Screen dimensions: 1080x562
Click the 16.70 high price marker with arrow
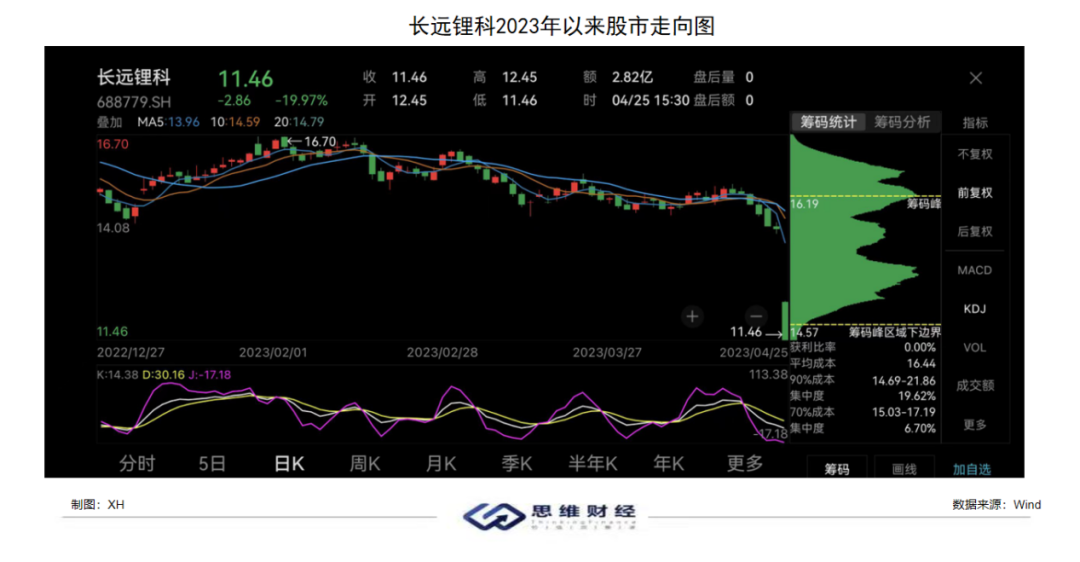[x=311, y=142]
